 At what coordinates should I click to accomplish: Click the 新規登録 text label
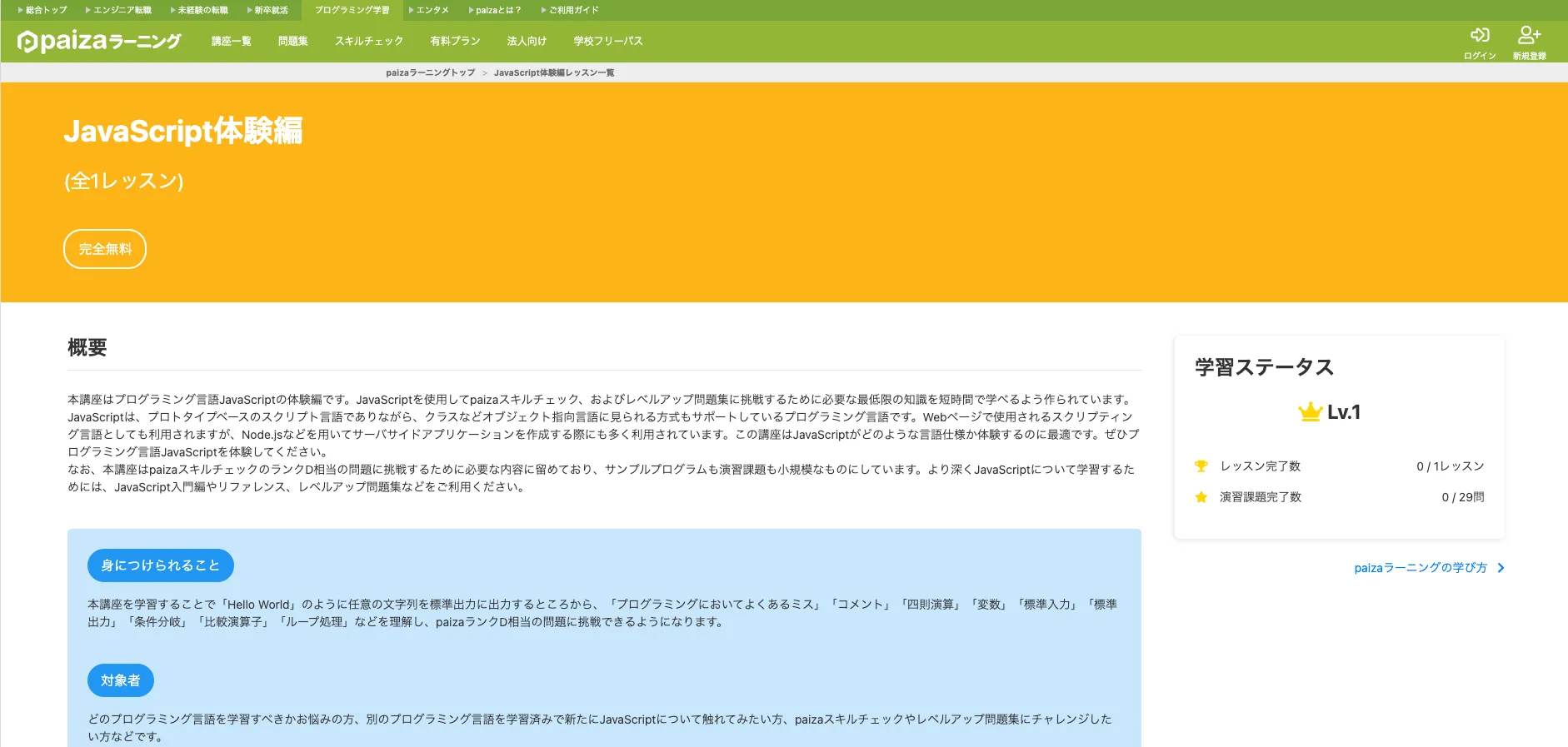coord(1530,56)
